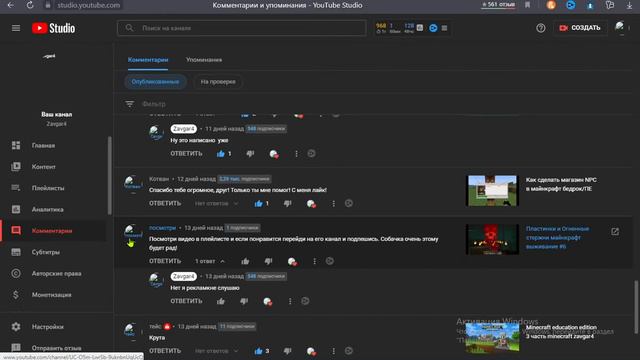Reply to the 'Крута' comment

(165, 351)
